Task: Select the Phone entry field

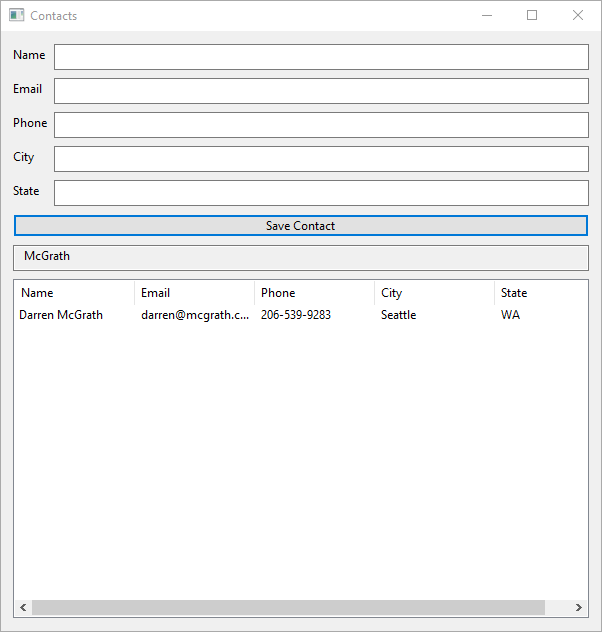Action: 321,125
